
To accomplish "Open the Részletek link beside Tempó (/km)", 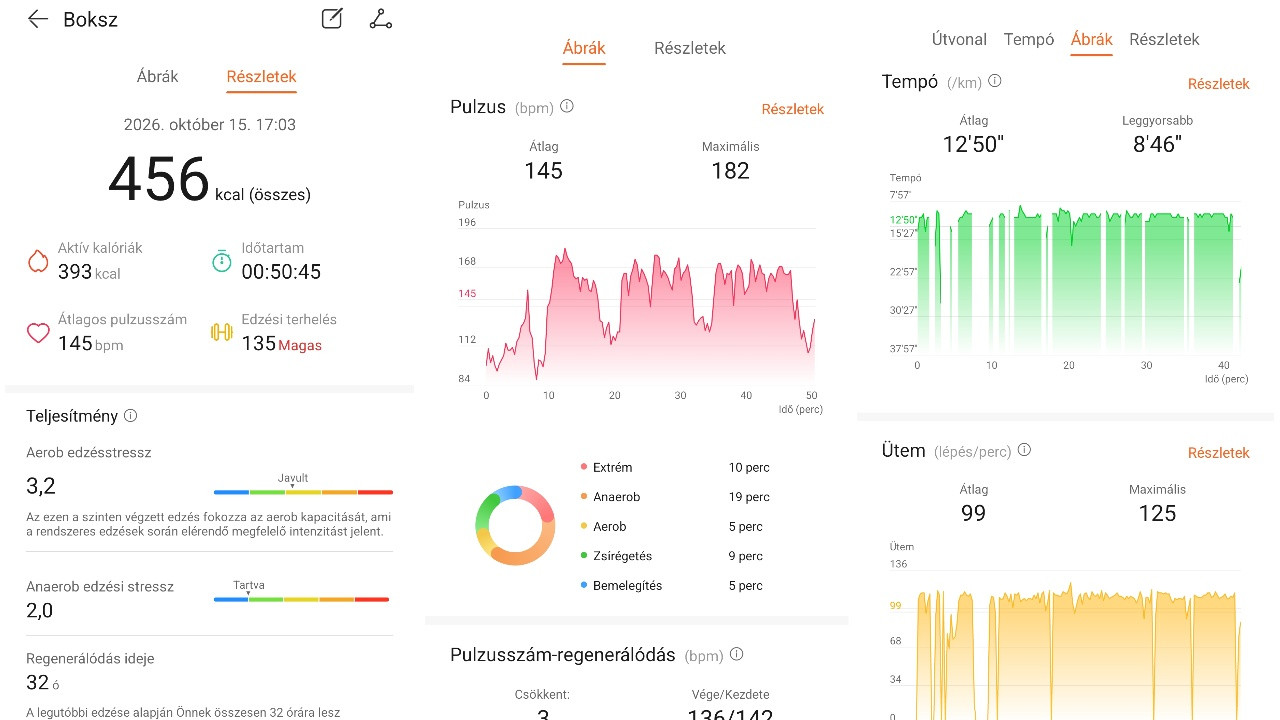I will pos(1219,84).
